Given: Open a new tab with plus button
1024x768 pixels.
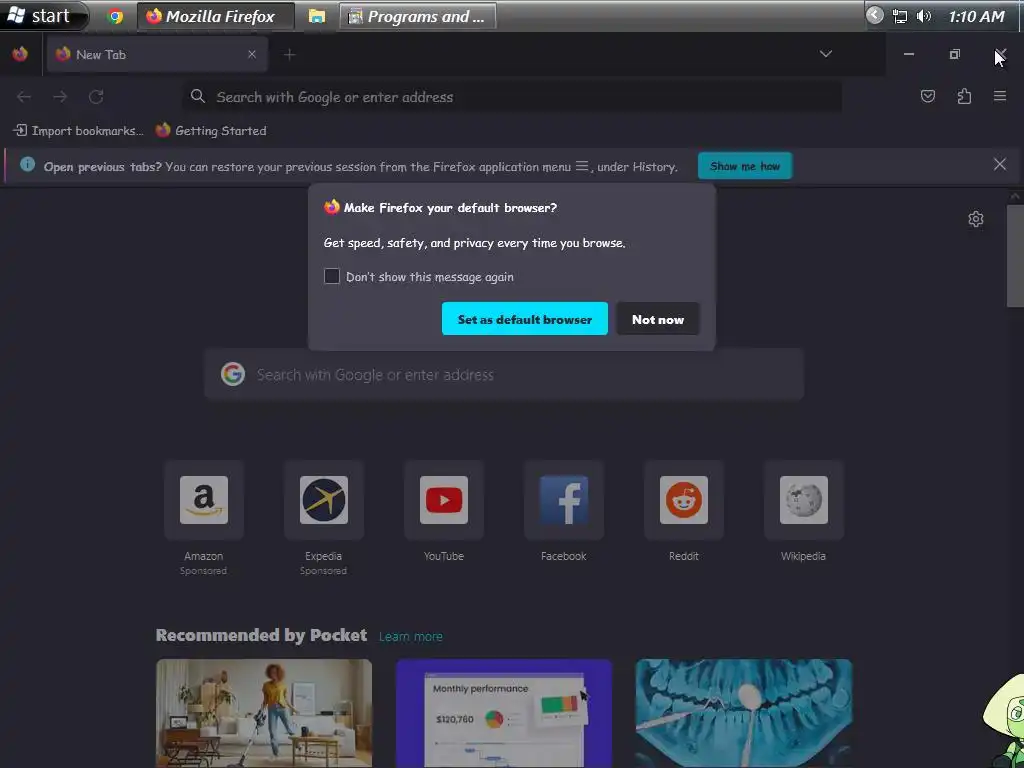Looking at the screenshot, I should point(289,55).
